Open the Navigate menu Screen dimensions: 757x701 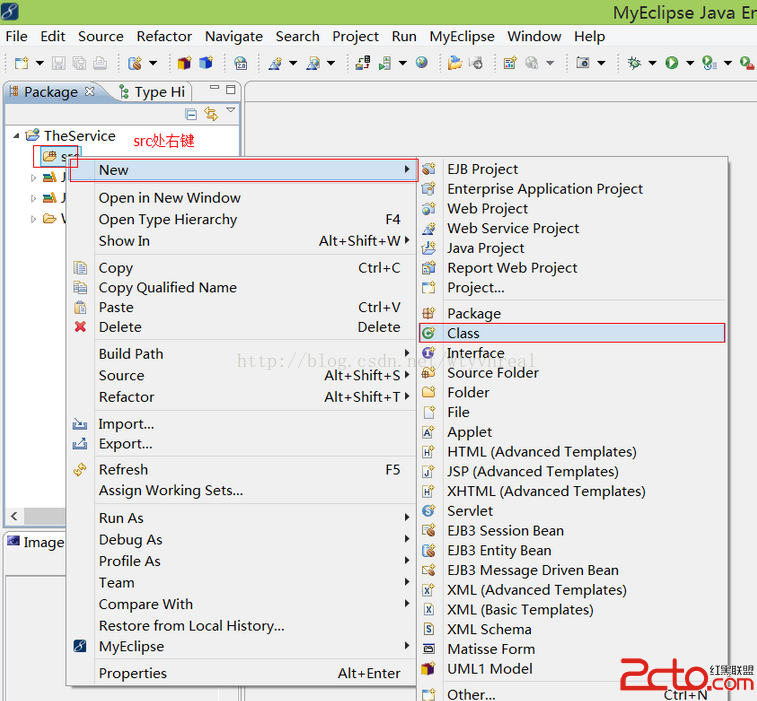pyautogui.click(x=234, y=36)
